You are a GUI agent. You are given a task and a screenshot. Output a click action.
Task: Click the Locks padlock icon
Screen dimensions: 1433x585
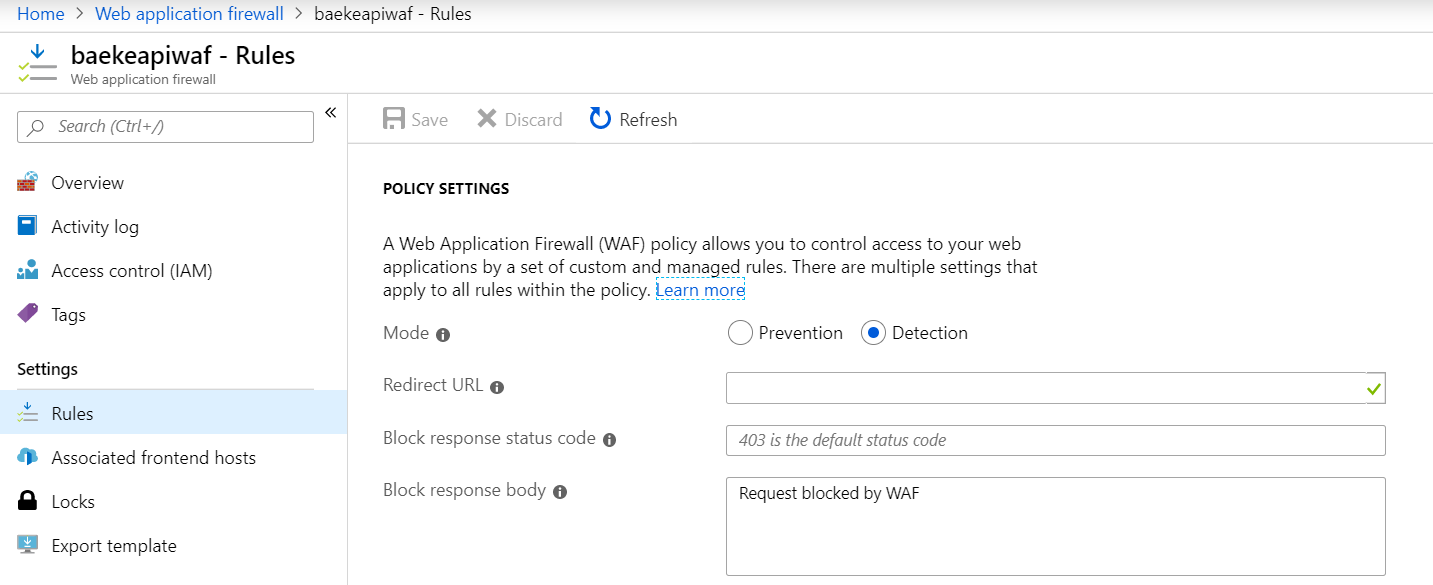28,502
